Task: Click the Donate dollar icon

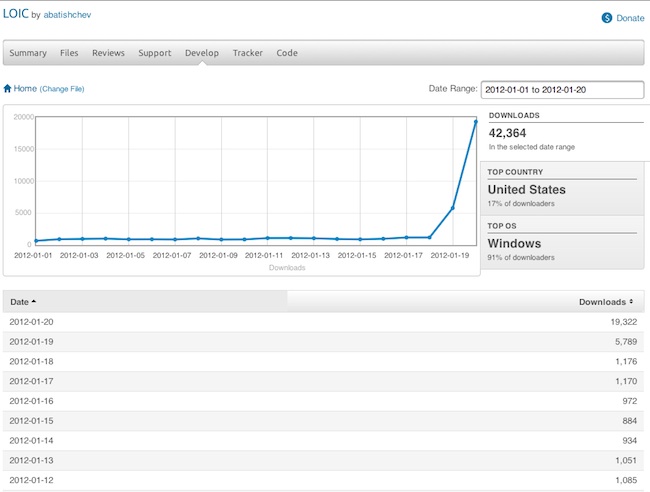Action: click(606, 18)
